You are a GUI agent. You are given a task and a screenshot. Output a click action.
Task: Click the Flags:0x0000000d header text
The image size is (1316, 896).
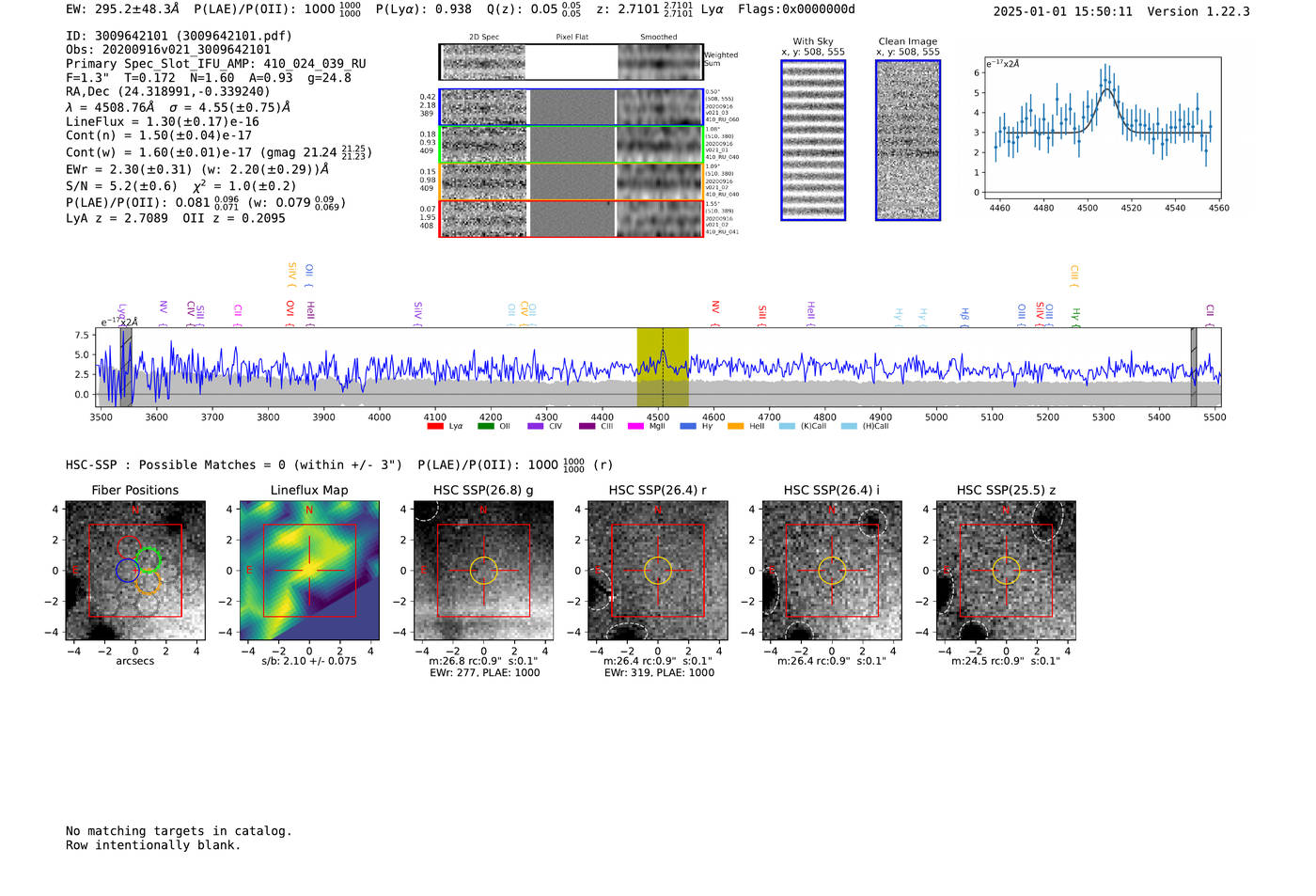796,9
